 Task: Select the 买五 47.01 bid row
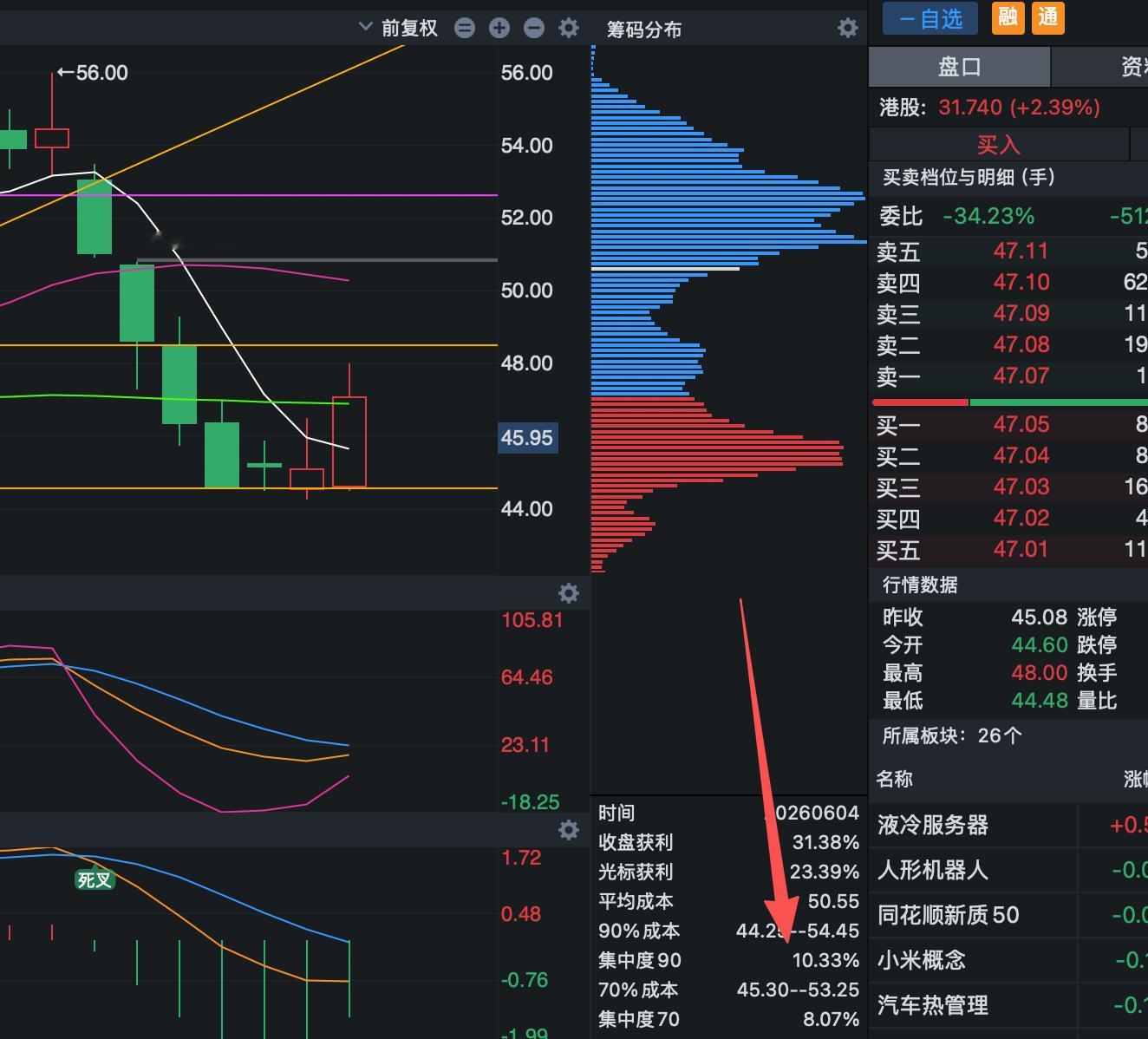1008,550
